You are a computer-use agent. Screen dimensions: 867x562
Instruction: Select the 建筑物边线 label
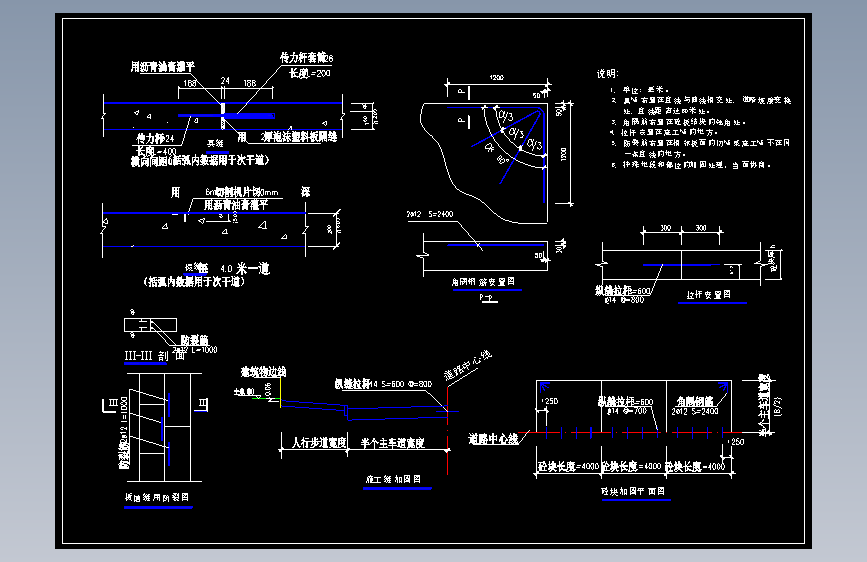tap(263, 372)
